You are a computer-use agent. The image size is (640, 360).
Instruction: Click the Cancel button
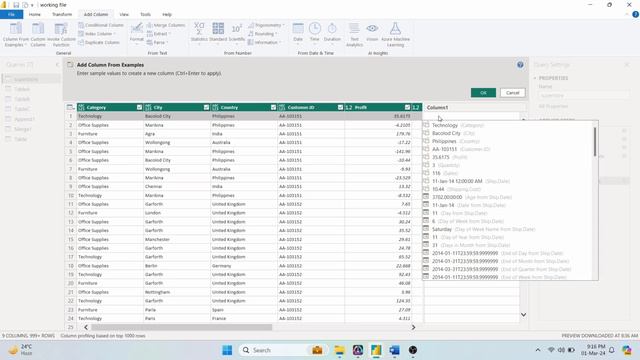512,93
